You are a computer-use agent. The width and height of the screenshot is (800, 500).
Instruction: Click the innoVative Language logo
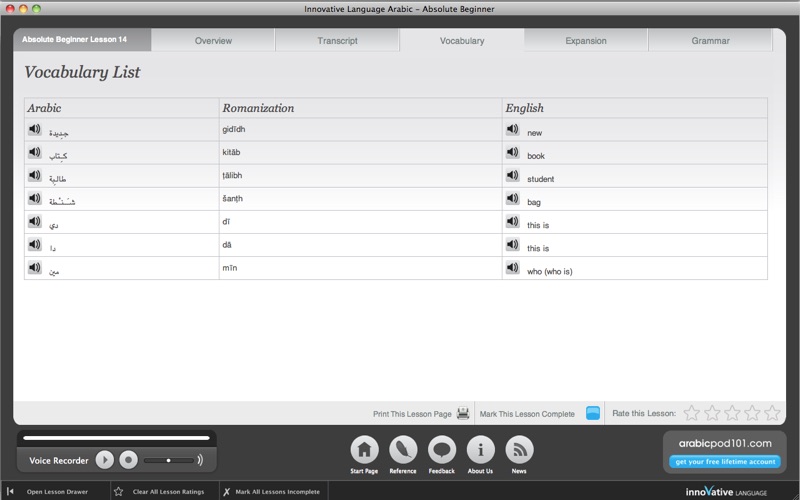tap(726, 492)
